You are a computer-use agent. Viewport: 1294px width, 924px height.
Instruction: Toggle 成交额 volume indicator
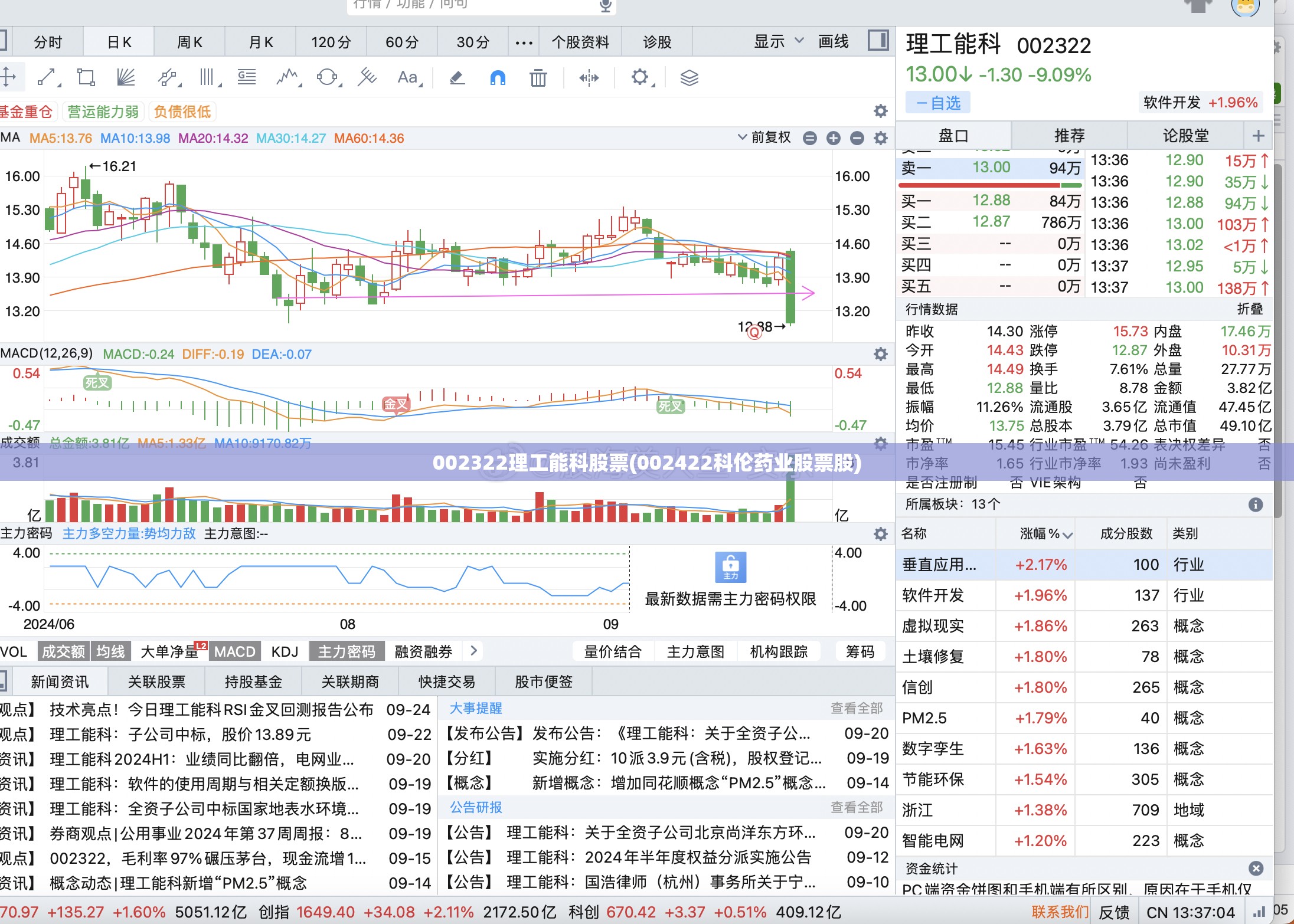pyautogui.click(x=63, y=651)
